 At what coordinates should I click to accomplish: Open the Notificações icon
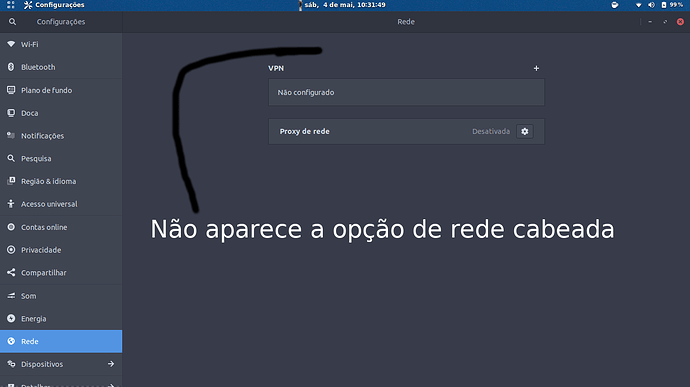coord(11,136)
